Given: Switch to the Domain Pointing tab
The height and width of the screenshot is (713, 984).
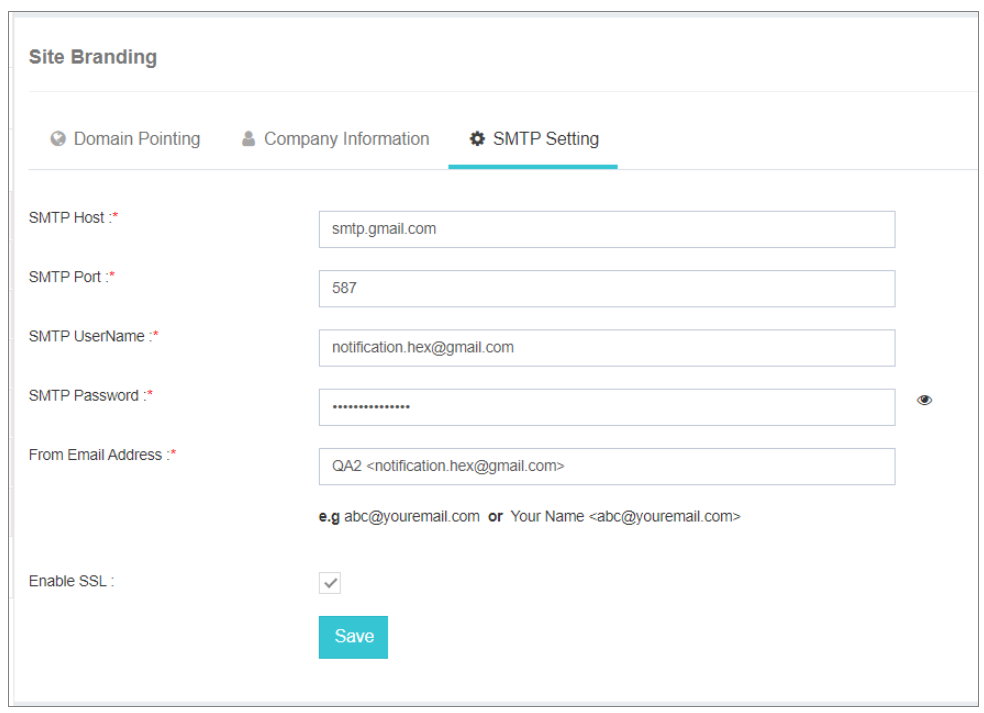Looking at the screenshot, I should tap(136, 138).
